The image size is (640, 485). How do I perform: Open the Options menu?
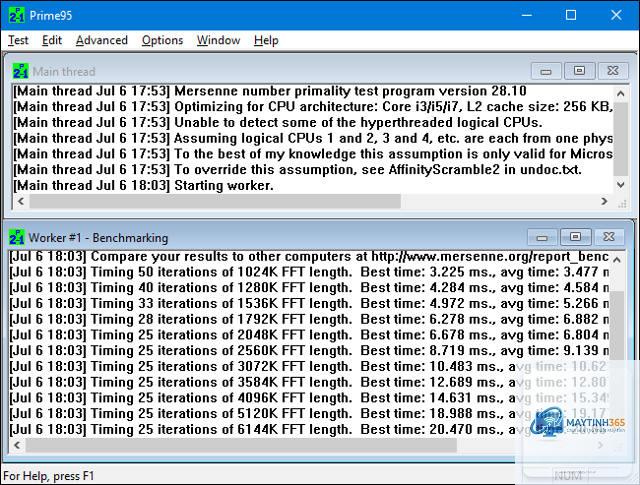162,40
